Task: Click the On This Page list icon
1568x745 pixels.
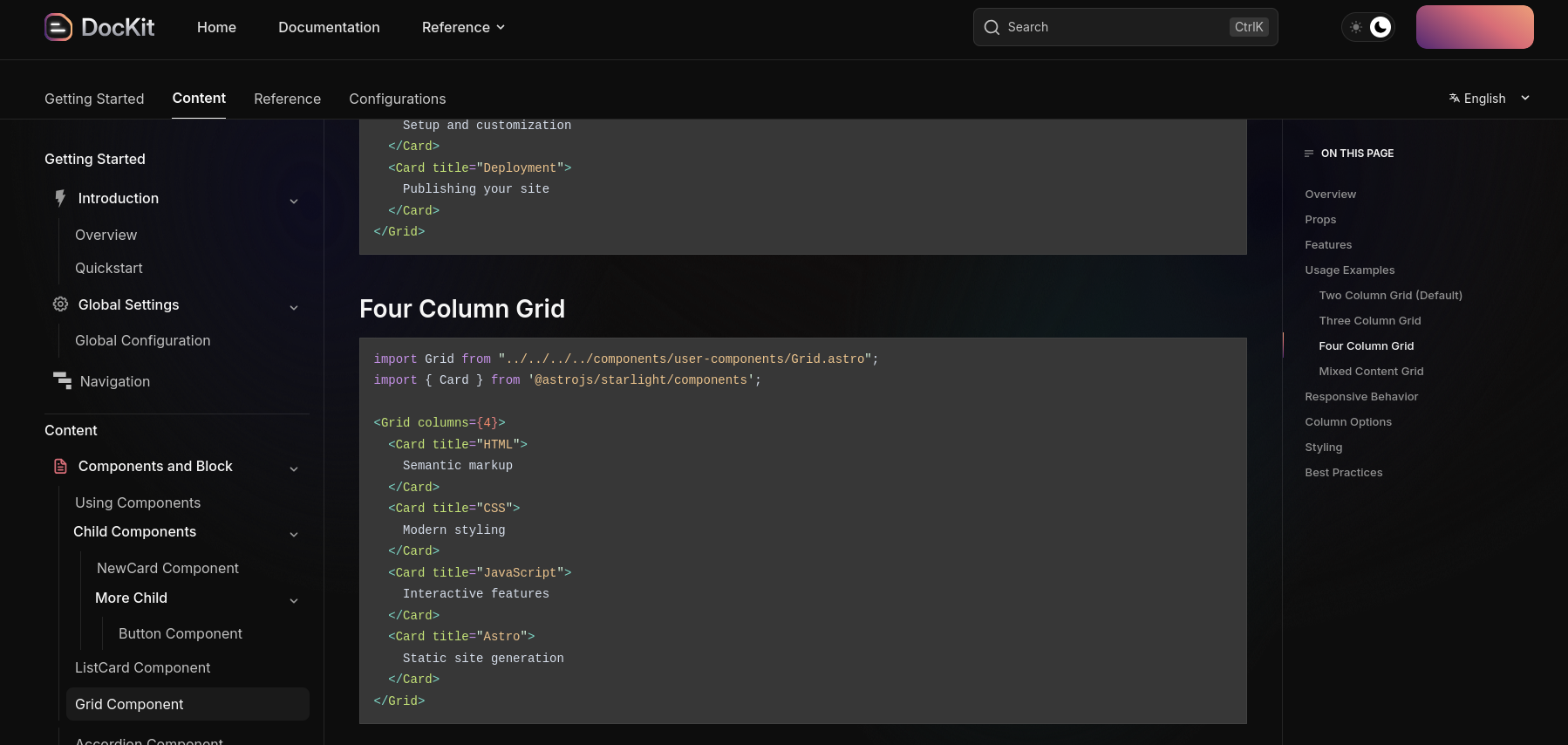Action: tap(1308, 154)
